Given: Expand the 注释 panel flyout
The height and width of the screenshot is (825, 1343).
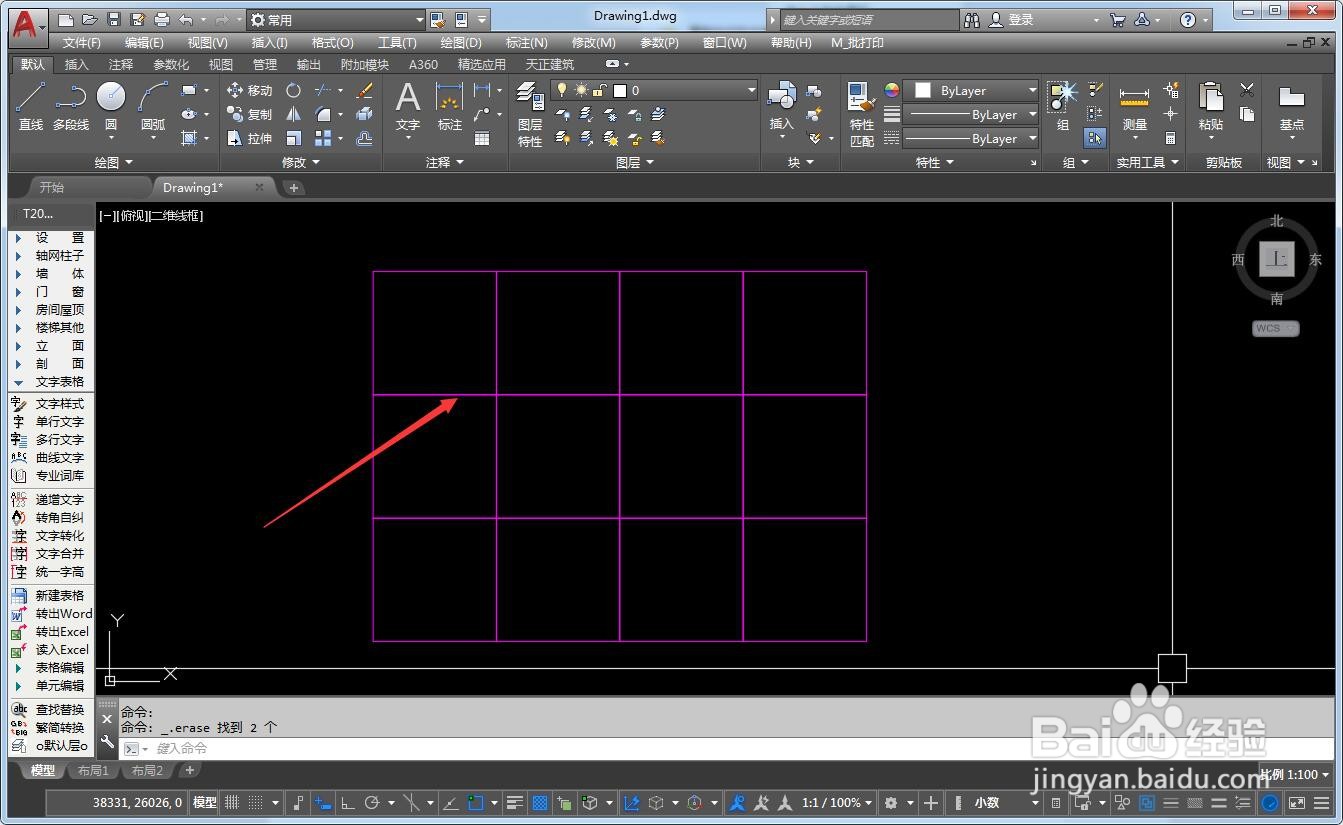Looking at the screenshot, I should pos(445,162).
